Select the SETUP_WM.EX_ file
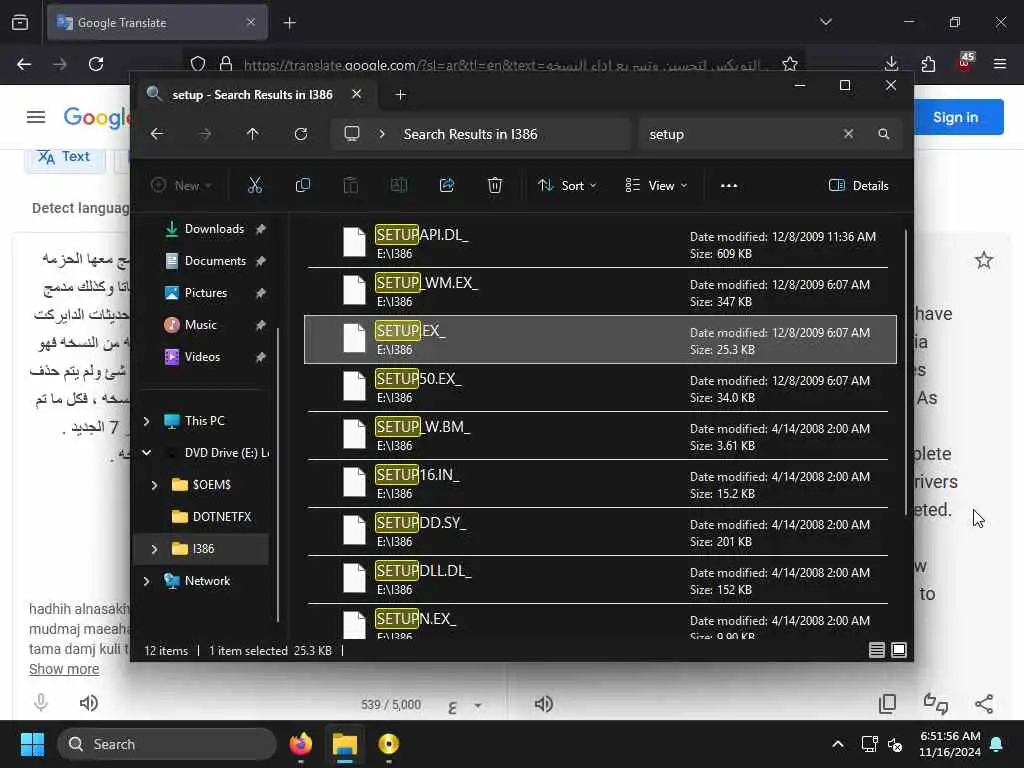 coord(600,291)
